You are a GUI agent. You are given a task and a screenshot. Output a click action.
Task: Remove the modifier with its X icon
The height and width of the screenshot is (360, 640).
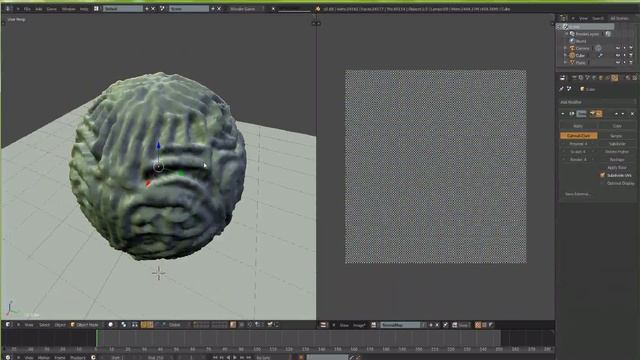[x=633, y=114]
